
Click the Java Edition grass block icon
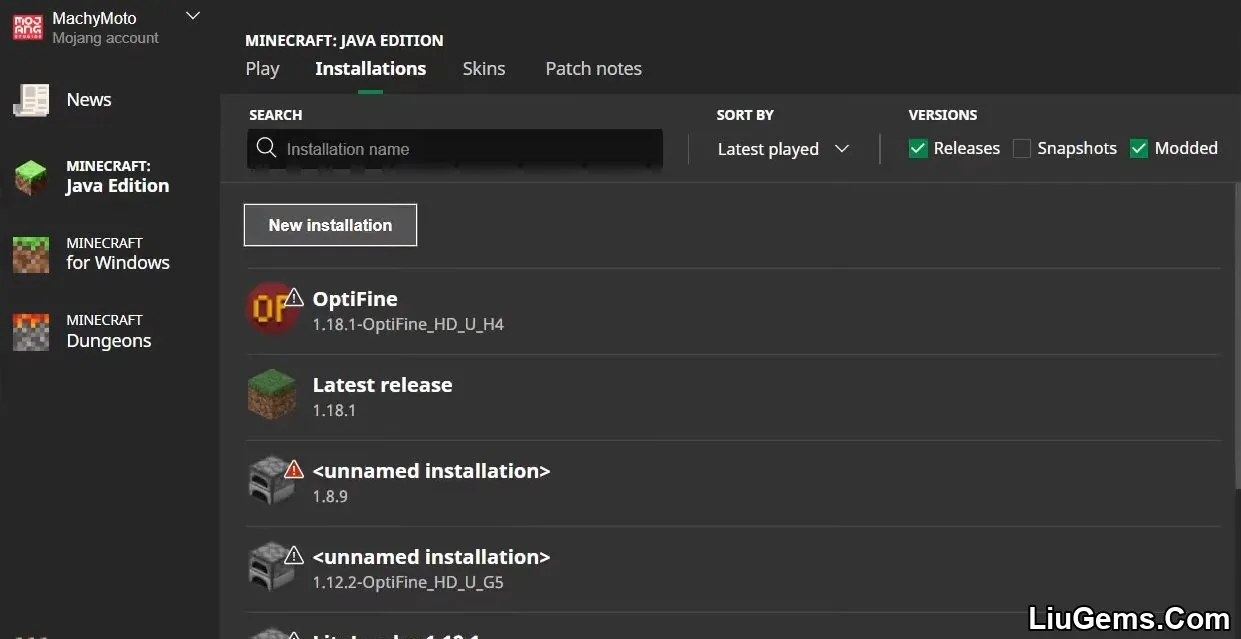coord(31,177)
